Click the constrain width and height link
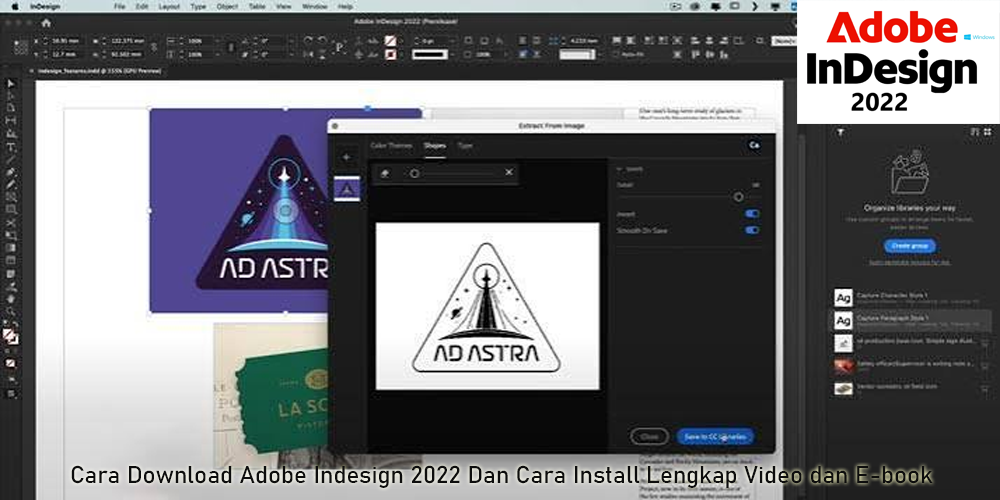Image resolution: width=1000 pixels, height=500 pixels. (x=154, y=47)
